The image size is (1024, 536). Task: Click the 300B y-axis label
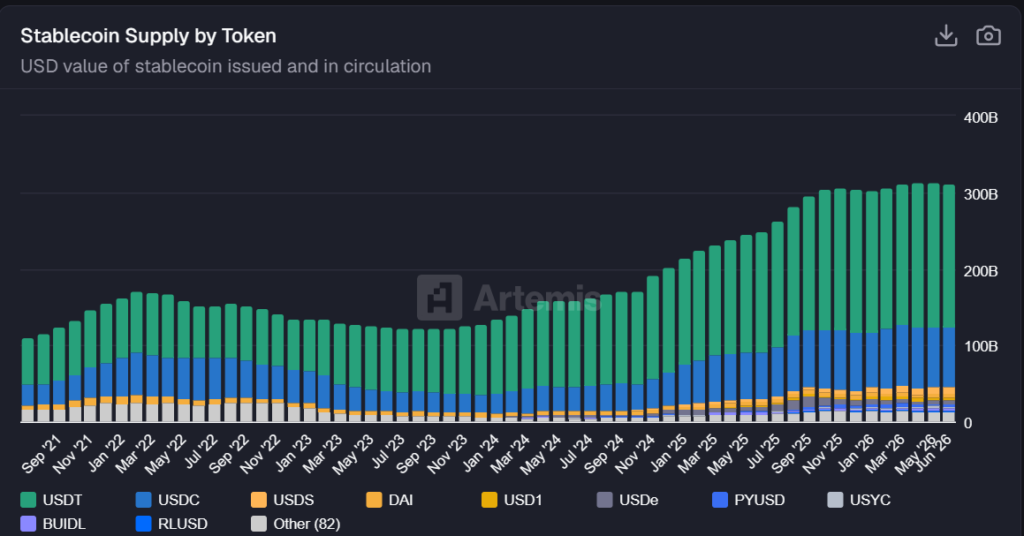[981, 195]
